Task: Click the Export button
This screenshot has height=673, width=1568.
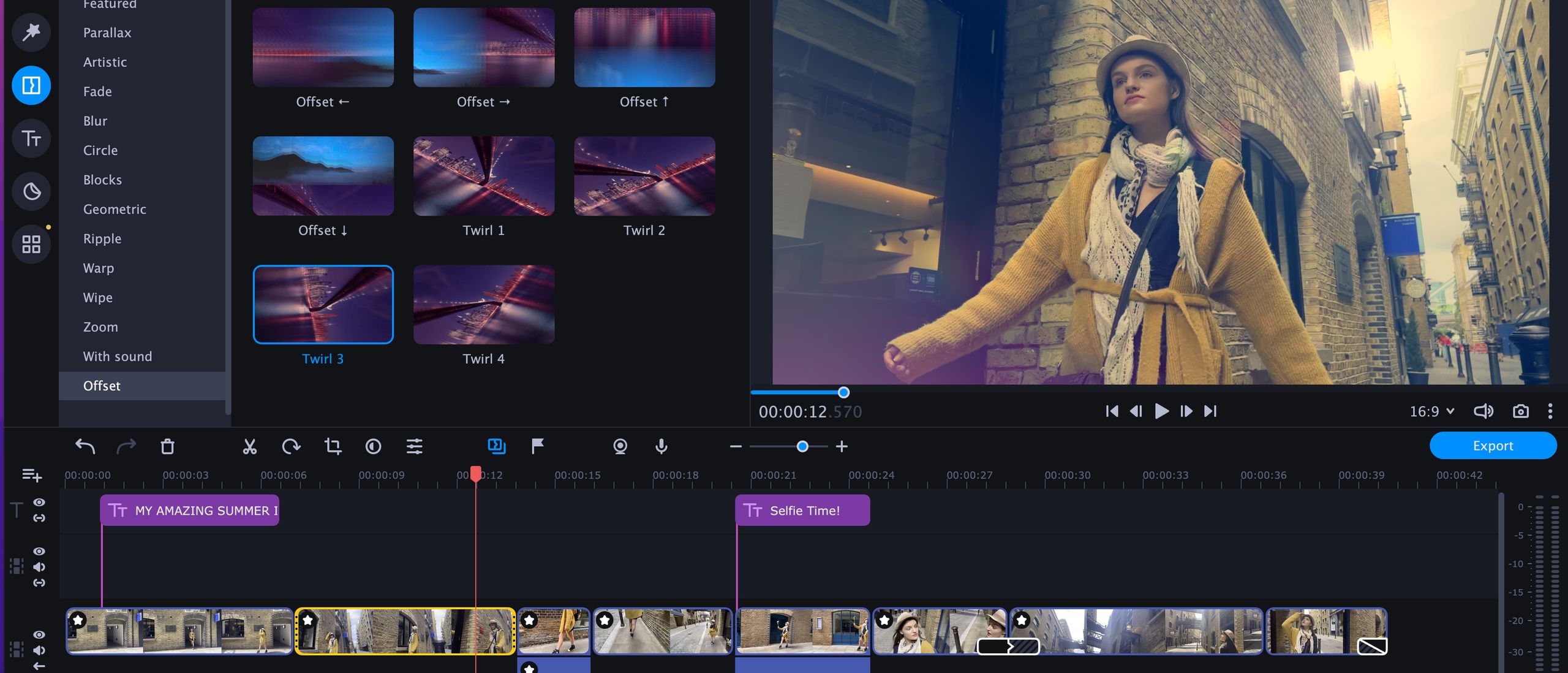Action: (1492, 446)
